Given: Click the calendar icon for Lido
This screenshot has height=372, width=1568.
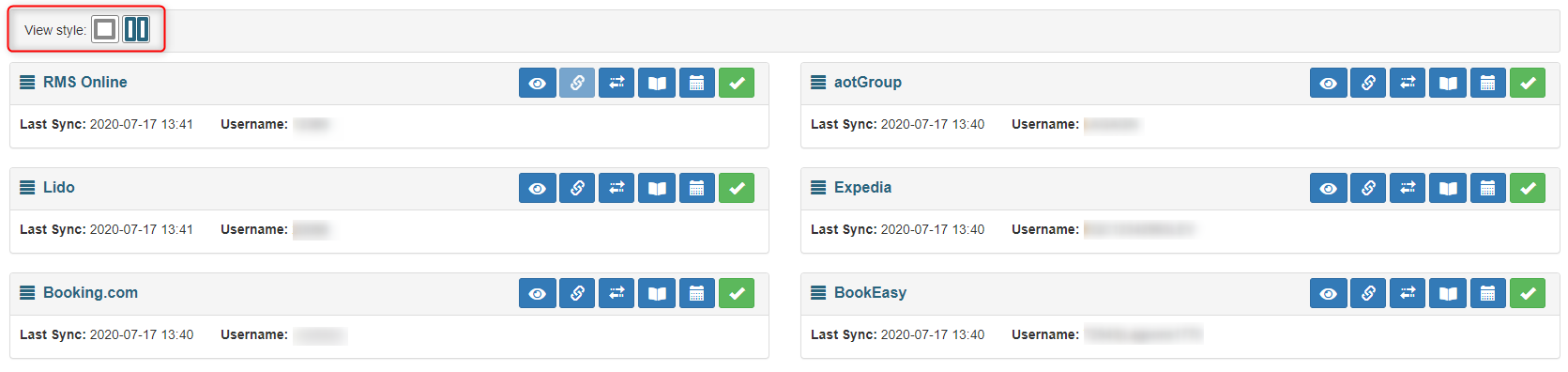Looking at the screenshot, I should pyautogui.click(x=696, y=188).
